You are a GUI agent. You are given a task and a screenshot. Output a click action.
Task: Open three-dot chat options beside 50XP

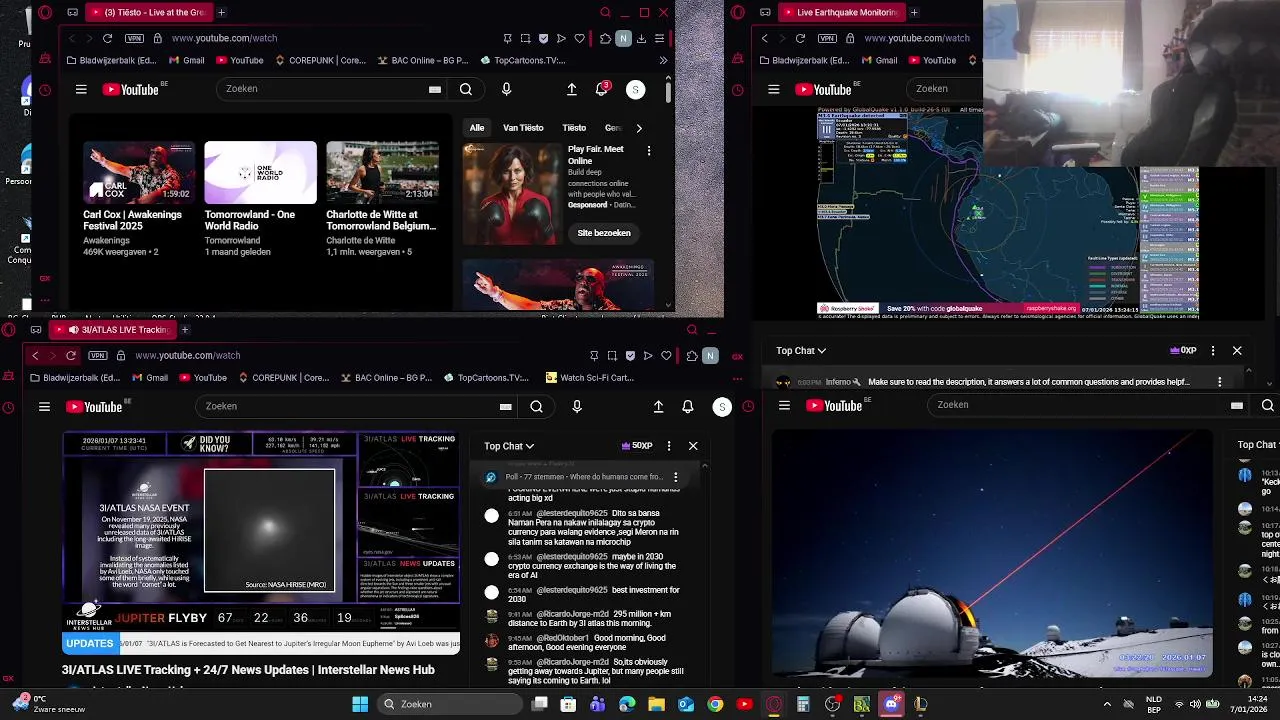(669, 446)
